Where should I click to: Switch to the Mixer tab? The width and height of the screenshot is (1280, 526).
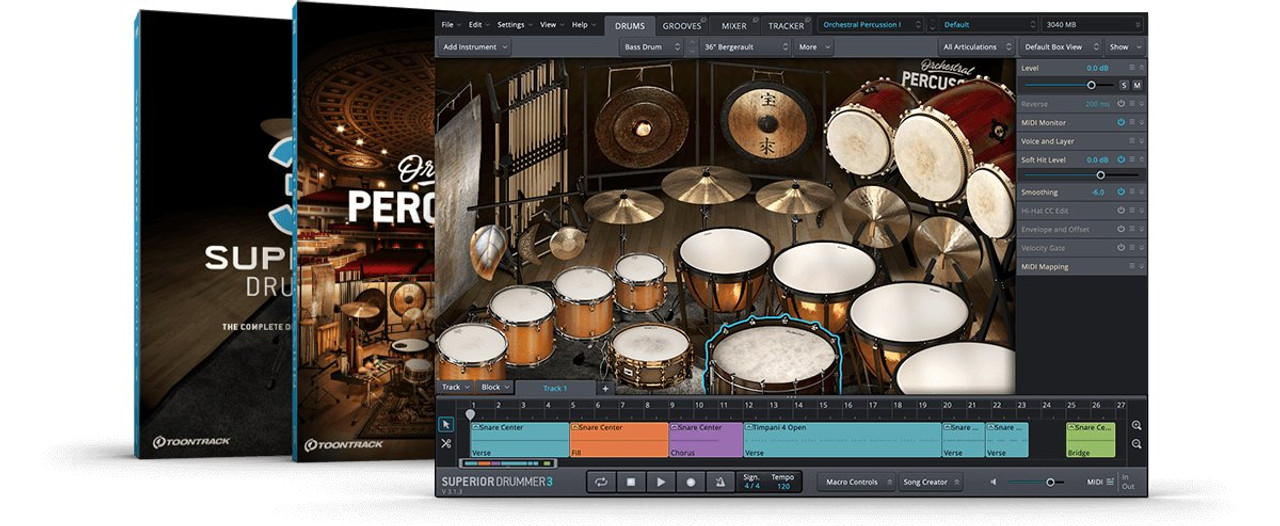[x=734, y=25]
